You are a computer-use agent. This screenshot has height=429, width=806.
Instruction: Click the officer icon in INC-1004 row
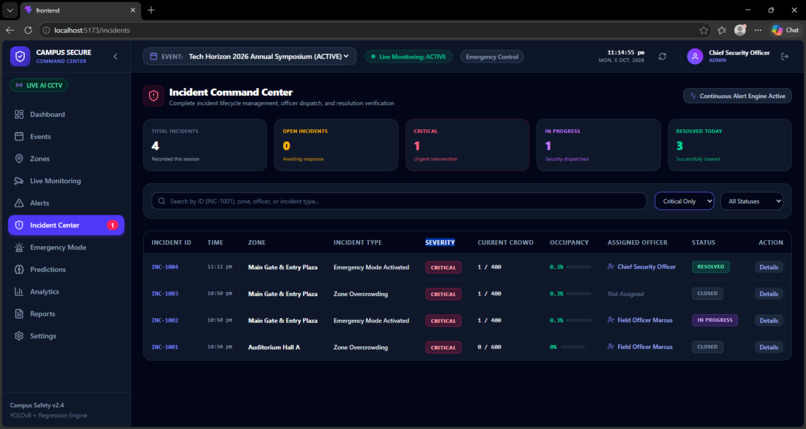pyautogui.click(x=611, y=267)
